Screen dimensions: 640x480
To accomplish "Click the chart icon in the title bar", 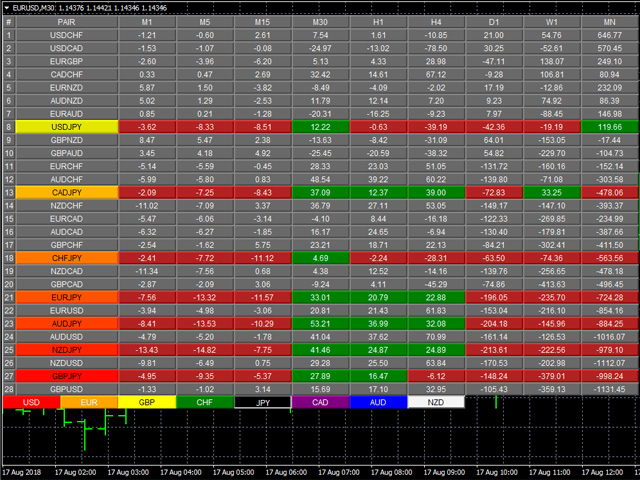I will click(x=7, y=7).
